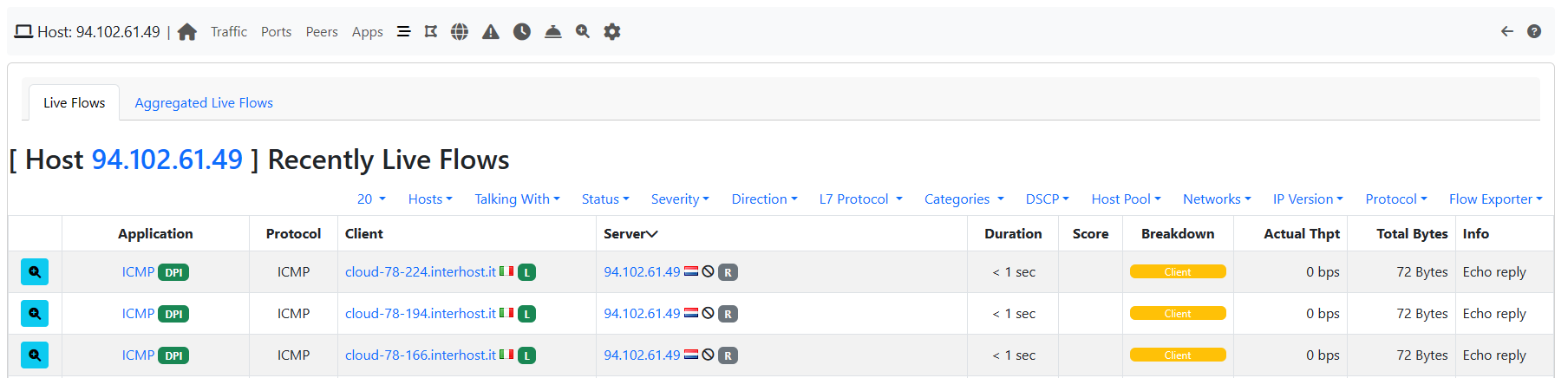This screenshot has height=378, width=1568.
Task: Open the Categories filter dropdown
Action: click(x=964, y=199)
